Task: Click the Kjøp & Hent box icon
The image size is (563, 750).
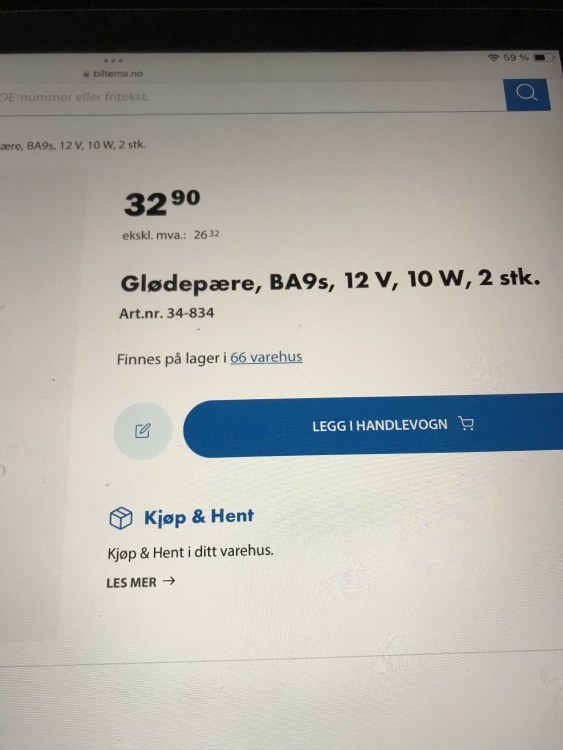Action: coord(121,518)
